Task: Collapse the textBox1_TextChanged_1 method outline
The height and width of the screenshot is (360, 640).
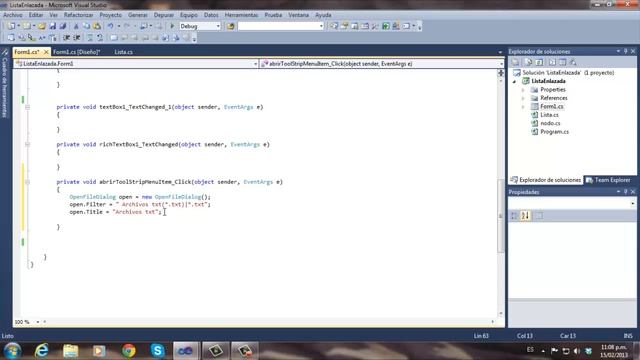Action: tap(27, 107)
